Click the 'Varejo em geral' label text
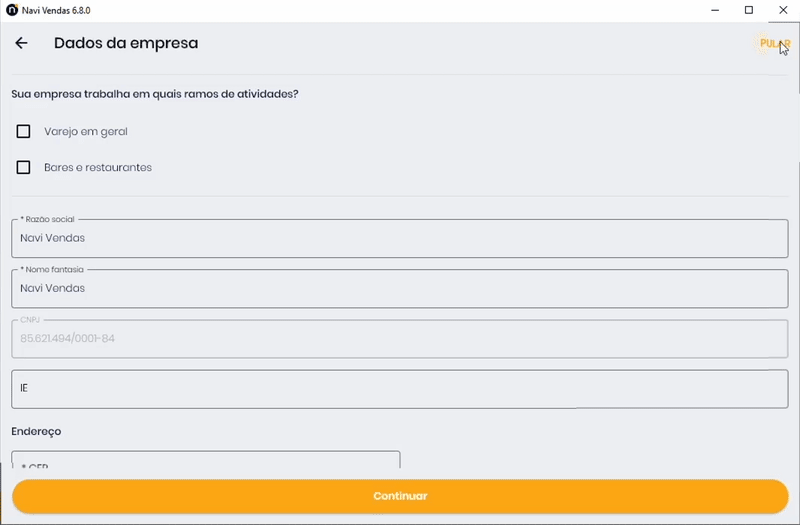 (x=86, y=131)
